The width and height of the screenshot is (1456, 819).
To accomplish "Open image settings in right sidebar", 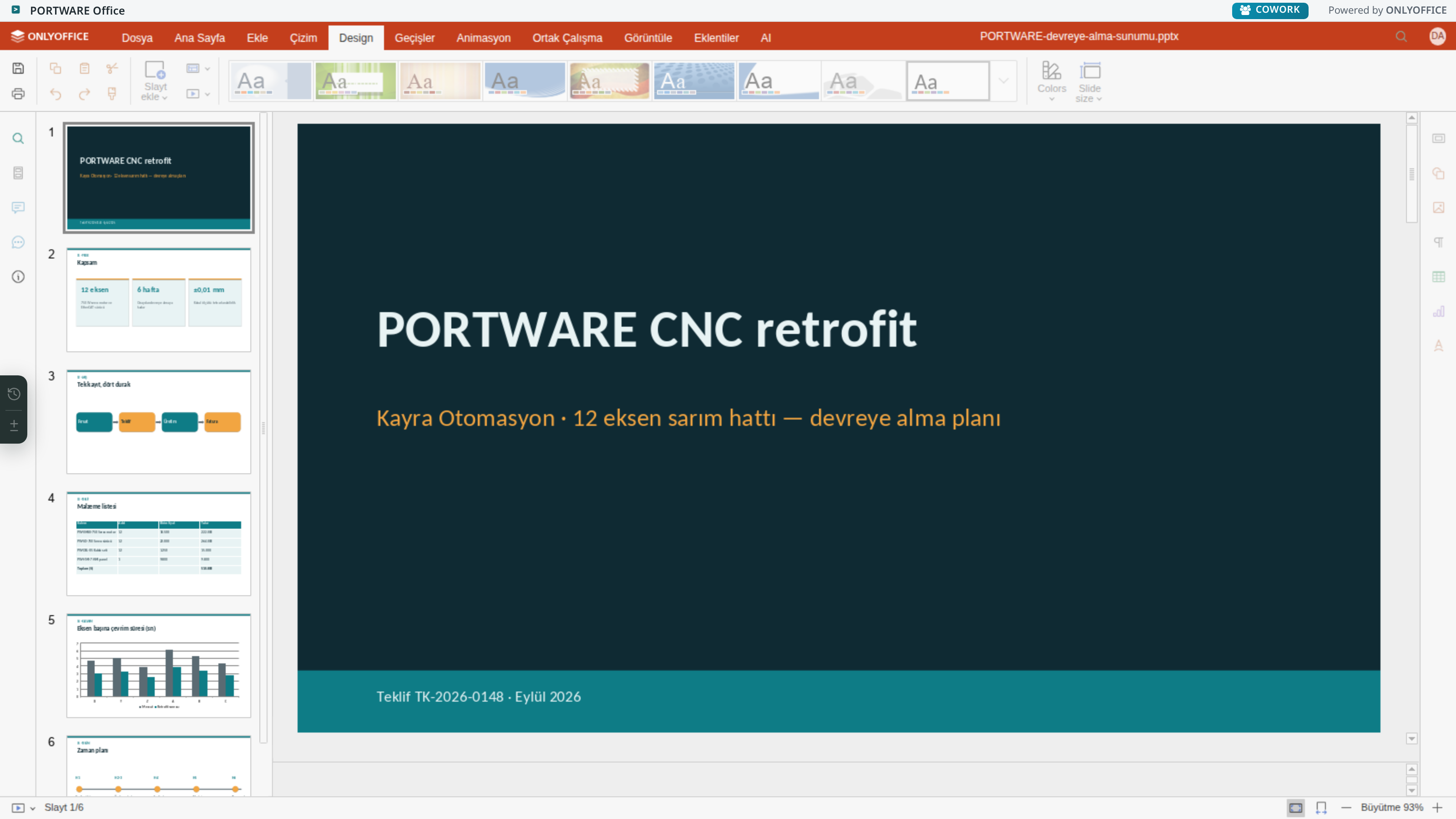I will 1438,207.
